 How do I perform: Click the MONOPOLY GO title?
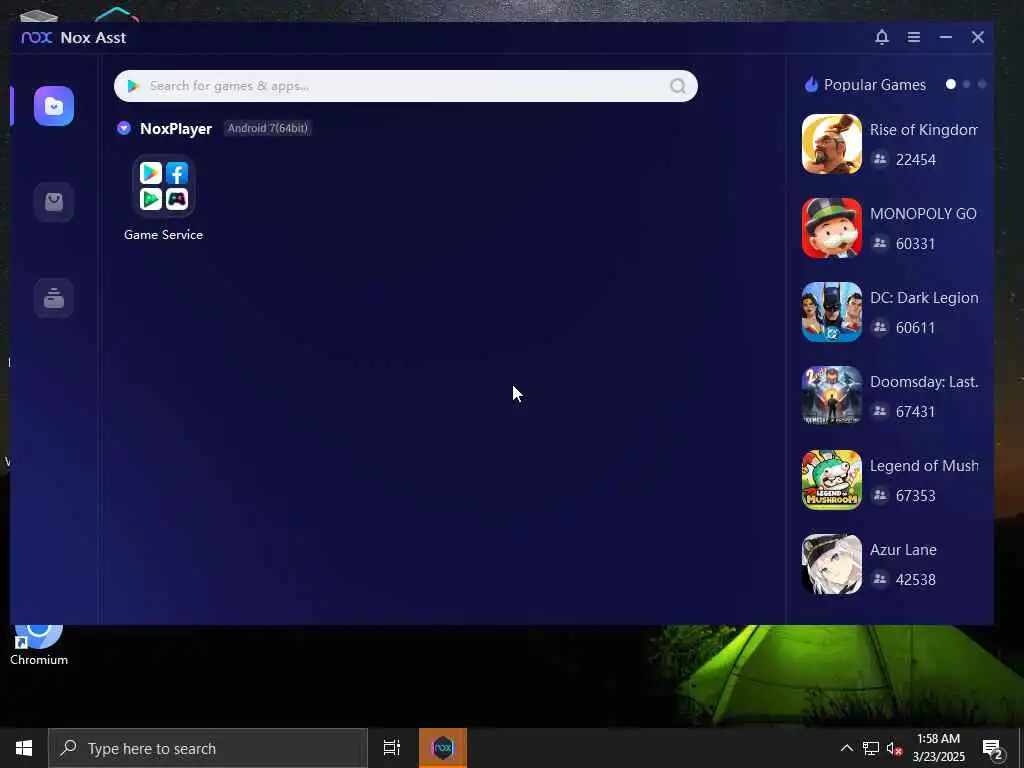point(923,214)
